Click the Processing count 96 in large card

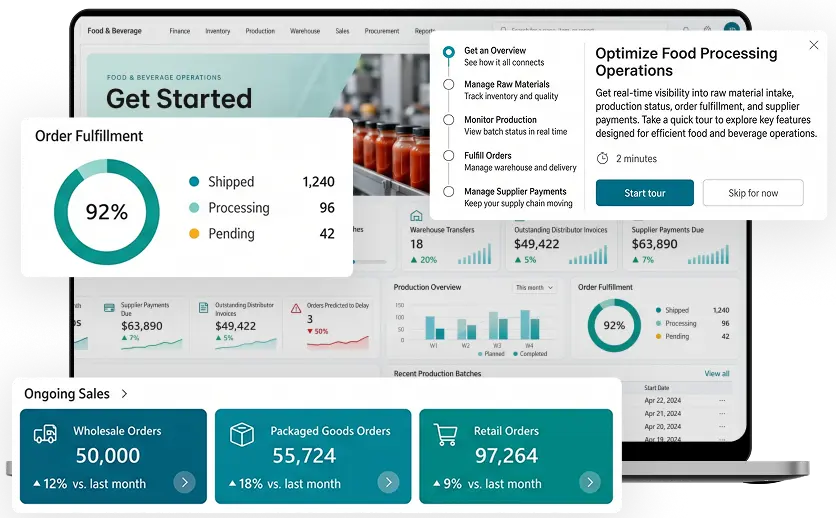(x=327, y=207)
